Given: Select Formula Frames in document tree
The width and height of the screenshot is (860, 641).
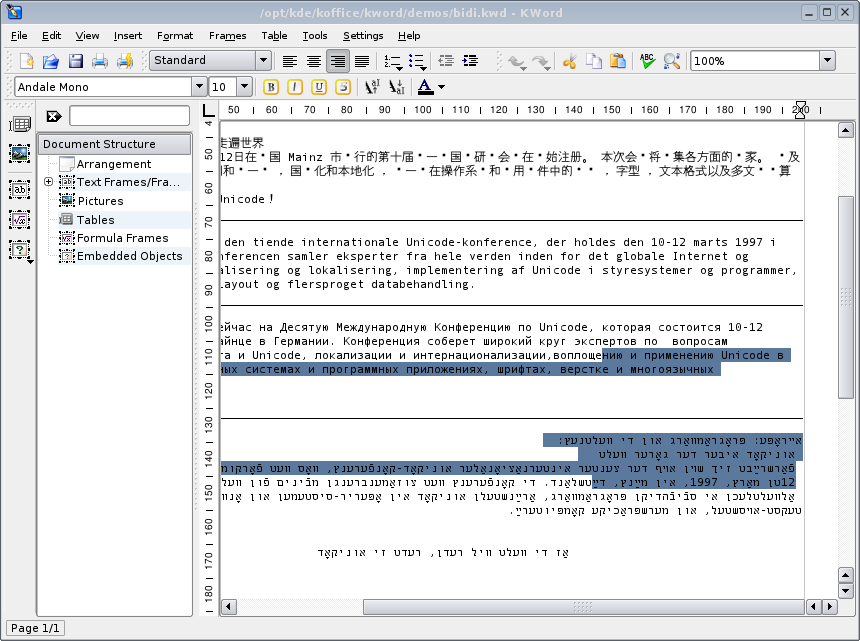Looking at the screenshot, I should (x=123, y=238).
